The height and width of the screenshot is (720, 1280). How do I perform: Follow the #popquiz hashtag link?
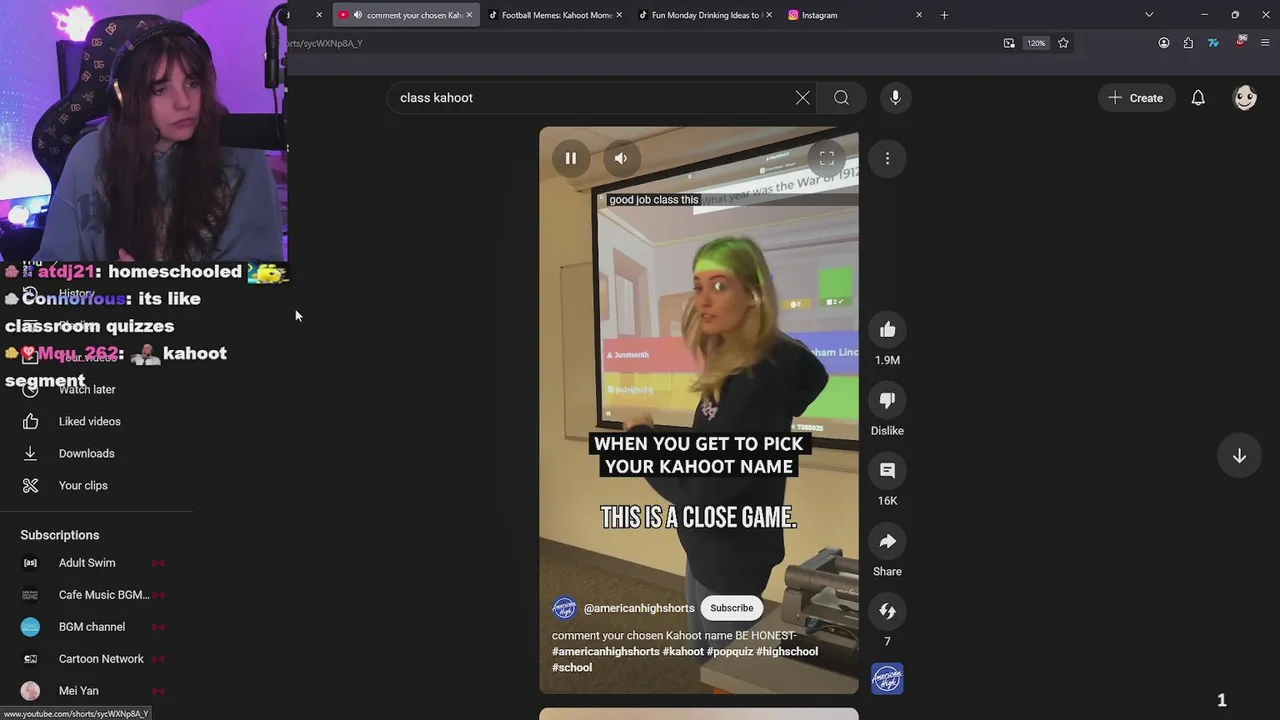point(730,651)
